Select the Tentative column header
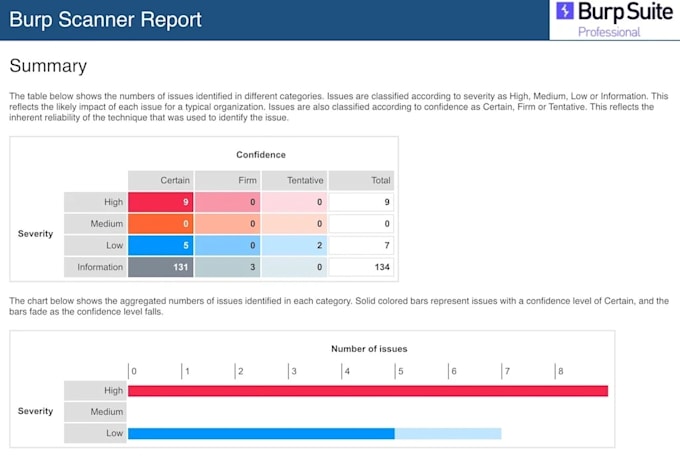This screenshot has height=460, width=680. (x=294, y=180)
